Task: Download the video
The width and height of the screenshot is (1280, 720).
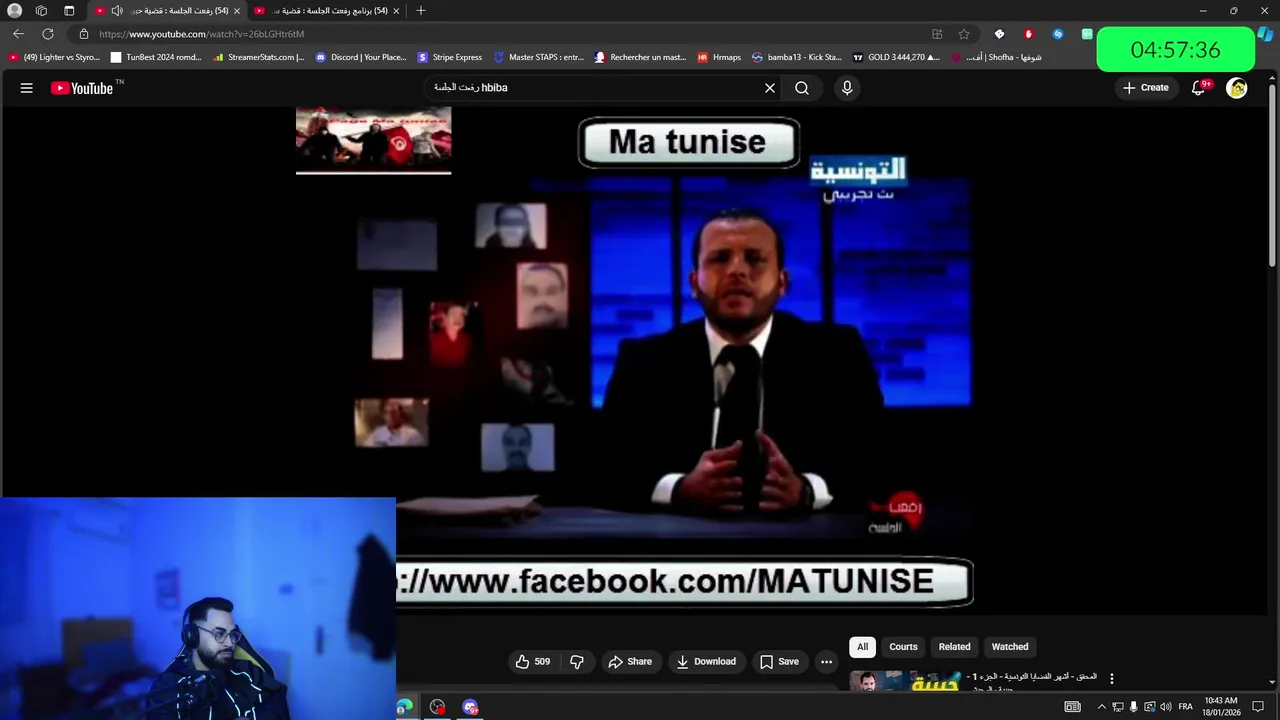Action: [706, 662]
